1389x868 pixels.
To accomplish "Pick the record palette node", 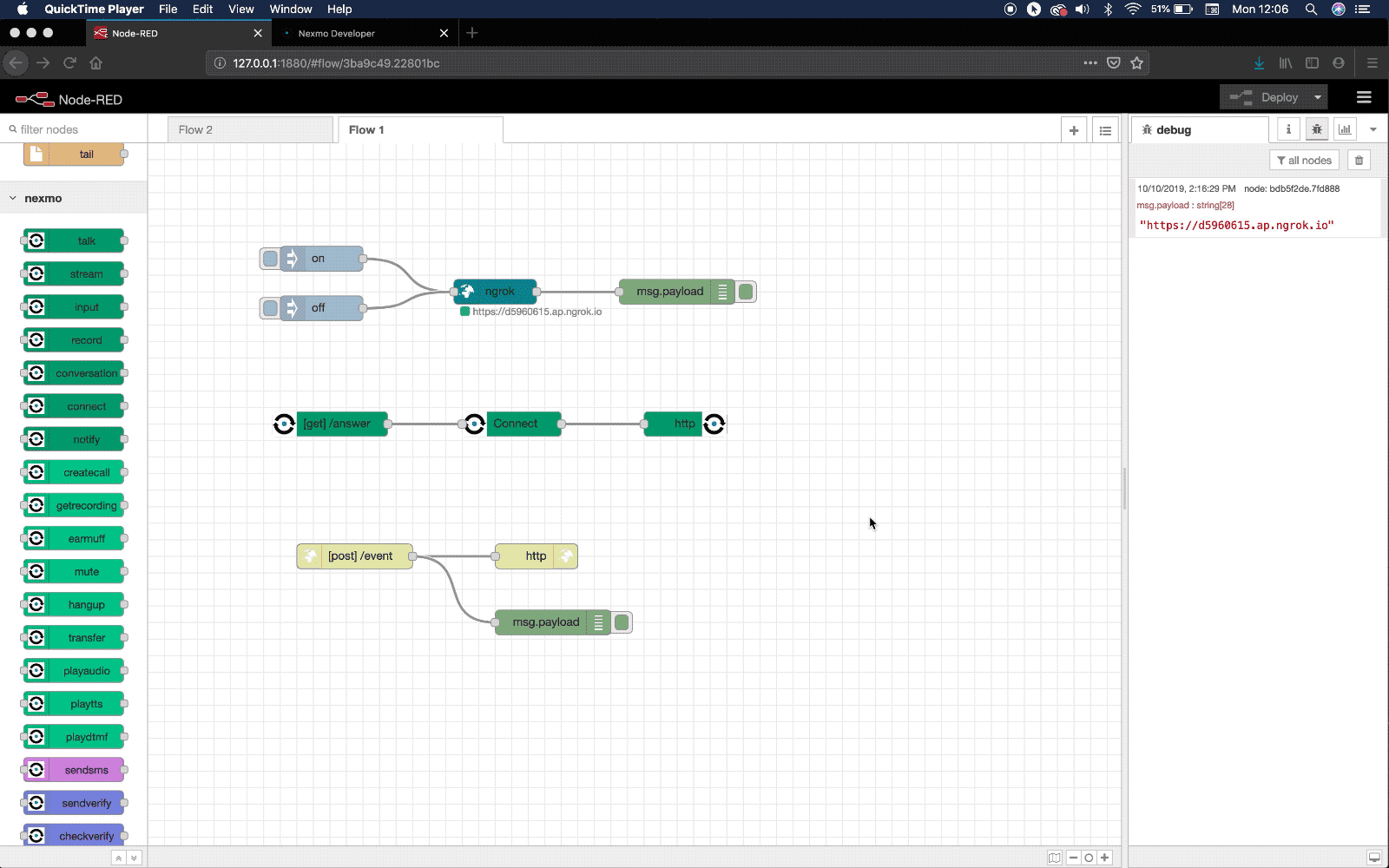I will coord(74,340).
